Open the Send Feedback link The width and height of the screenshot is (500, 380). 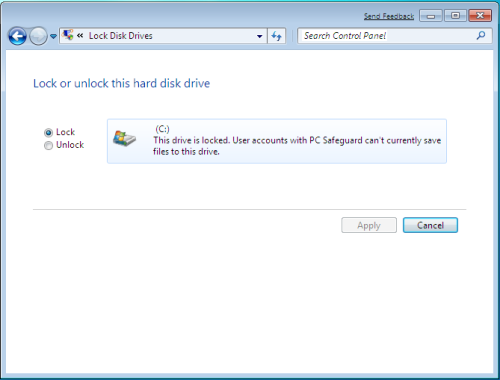(x=389, y=16)
